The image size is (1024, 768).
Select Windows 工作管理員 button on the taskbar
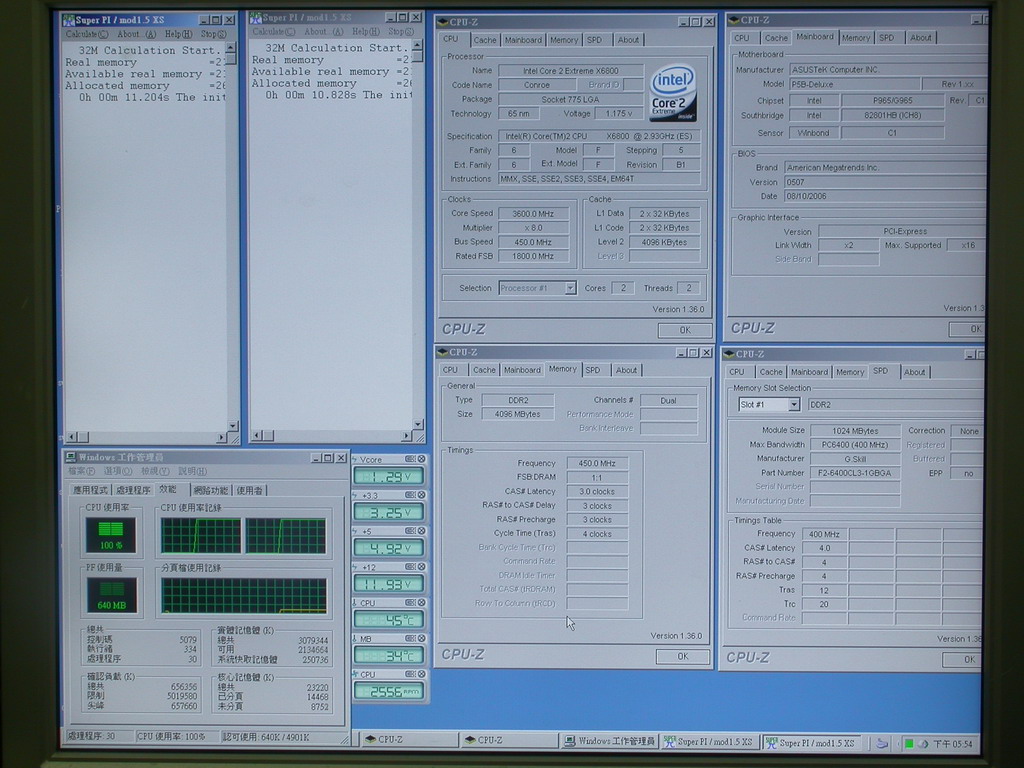[611, 741]
